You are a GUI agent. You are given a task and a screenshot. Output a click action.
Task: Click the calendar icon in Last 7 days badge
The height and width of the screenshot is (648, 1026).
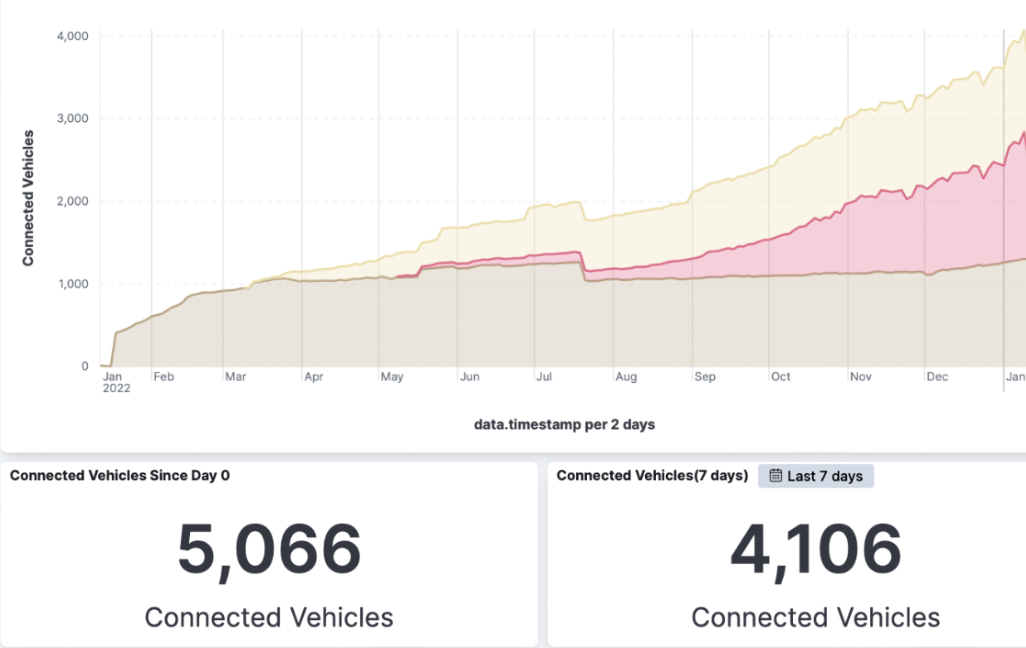(775, 475)
